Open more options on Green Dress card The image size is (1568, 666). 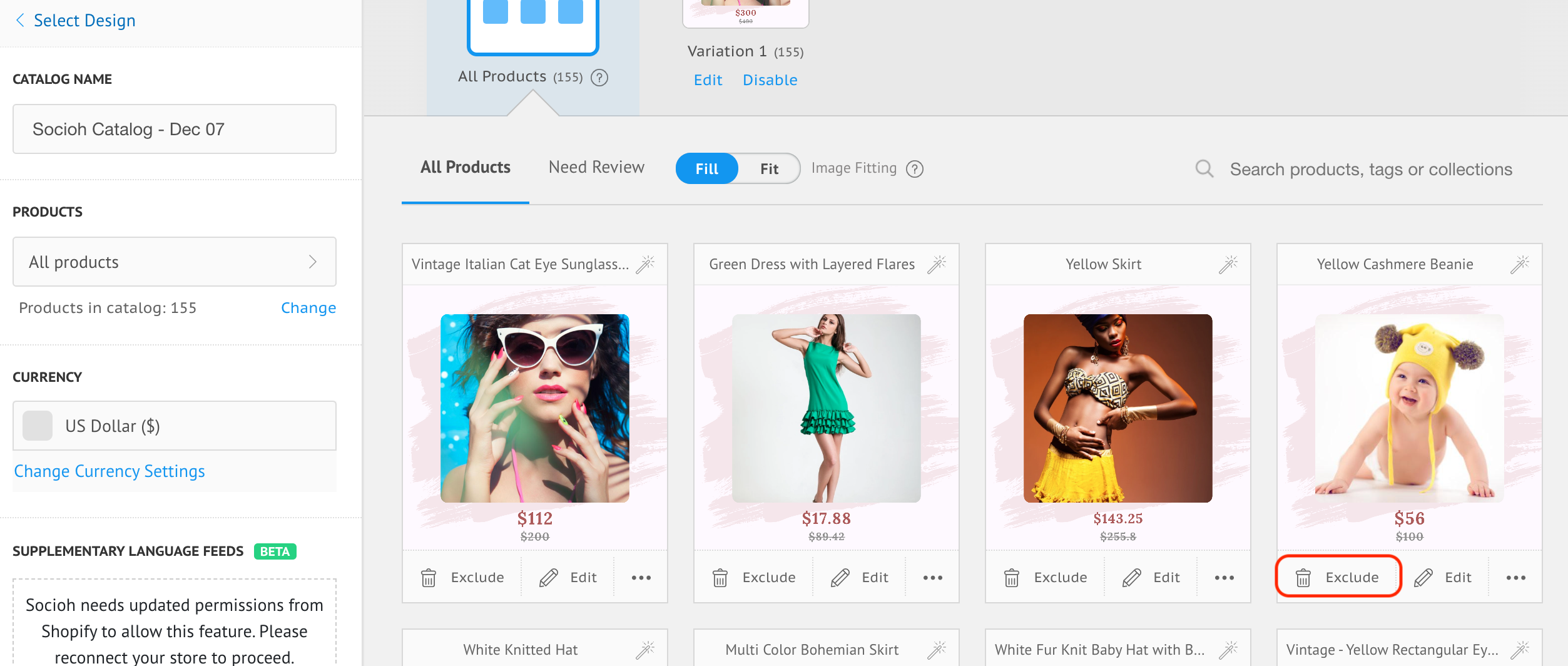932,578
